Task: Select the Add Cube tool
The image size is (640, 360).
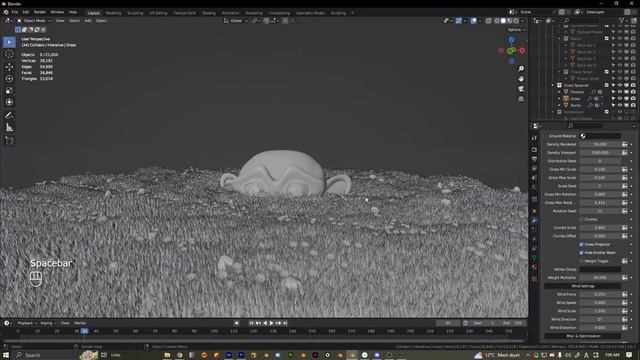Action: (x=9, y=140)
